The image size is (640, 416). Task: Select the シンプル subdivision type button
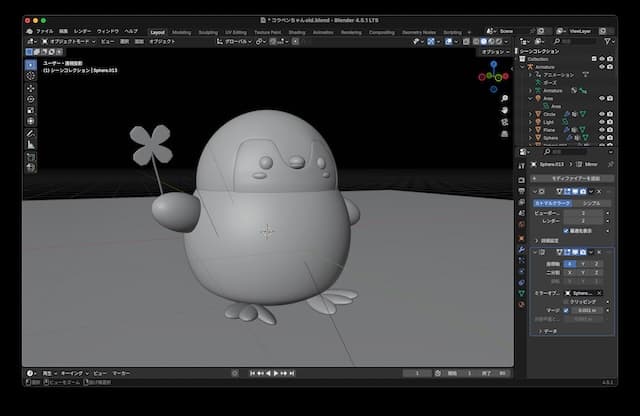coord(591,203)
